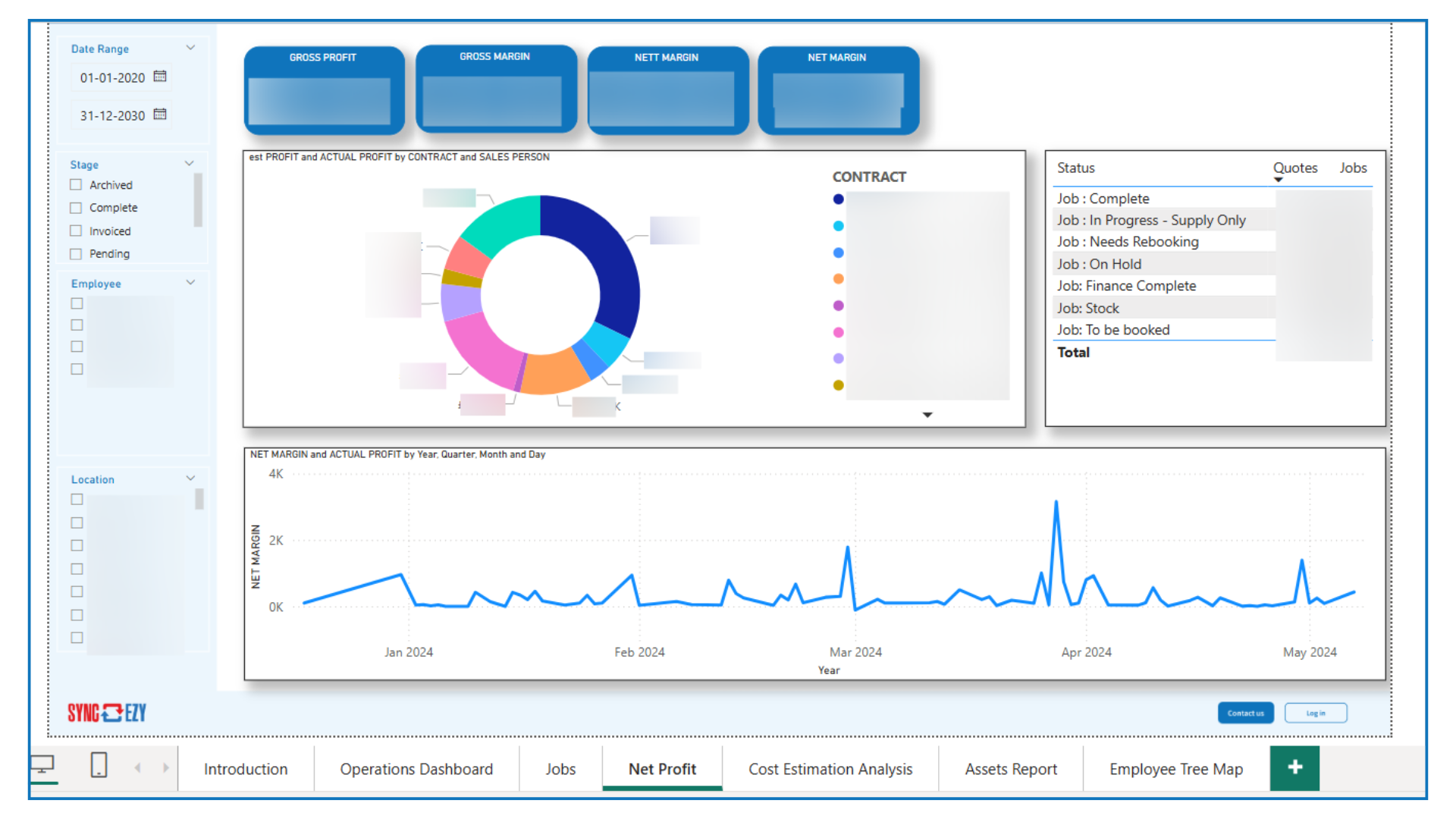Screen dimensions: 1456x819
Task: Expand the contract legend down arrow
Action: click(927, 415)
